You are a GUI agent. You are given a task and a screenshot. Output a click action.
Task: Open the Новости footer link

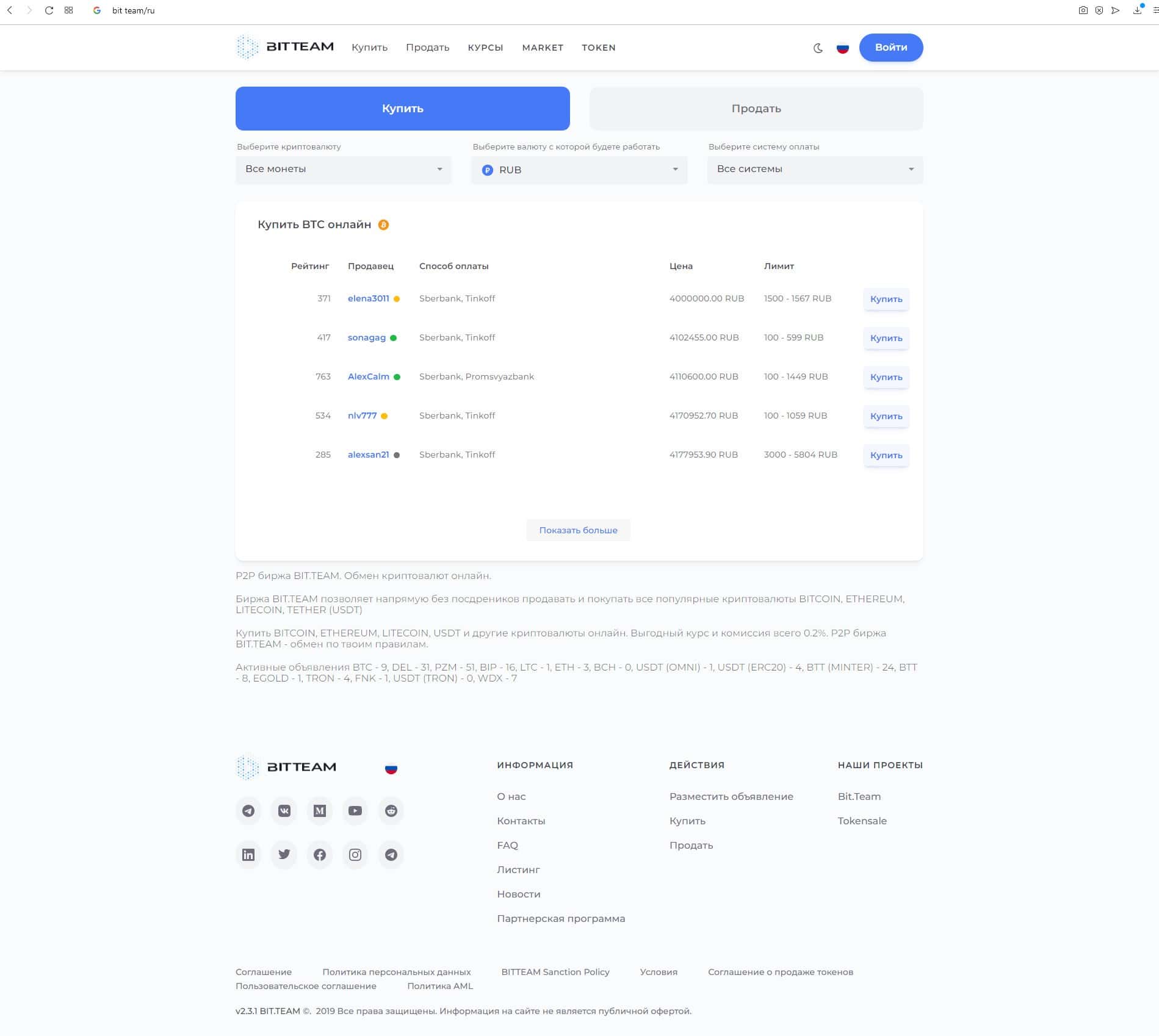519,894
